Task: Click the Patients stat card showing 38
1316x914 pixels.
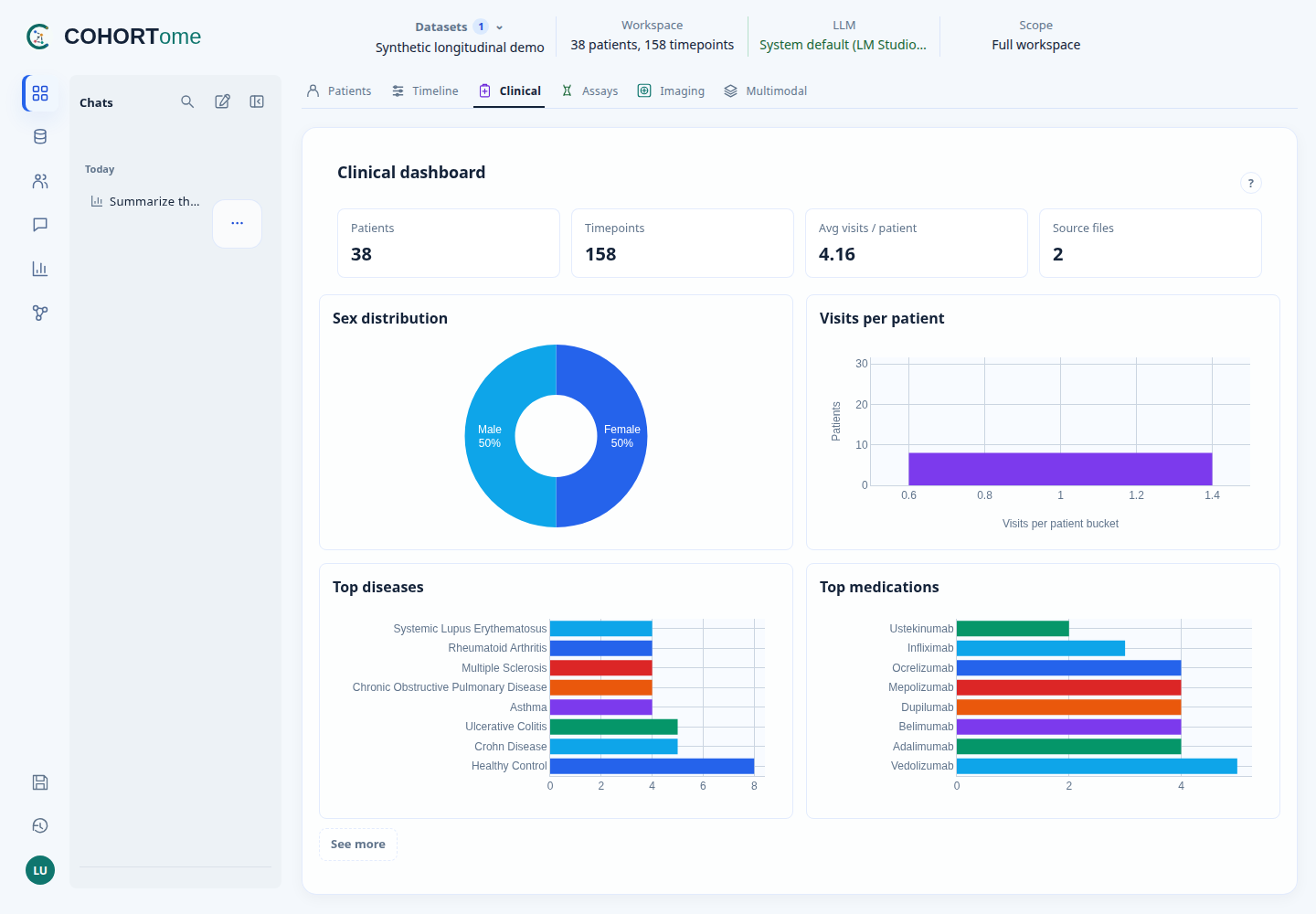Action: (449, 243)
